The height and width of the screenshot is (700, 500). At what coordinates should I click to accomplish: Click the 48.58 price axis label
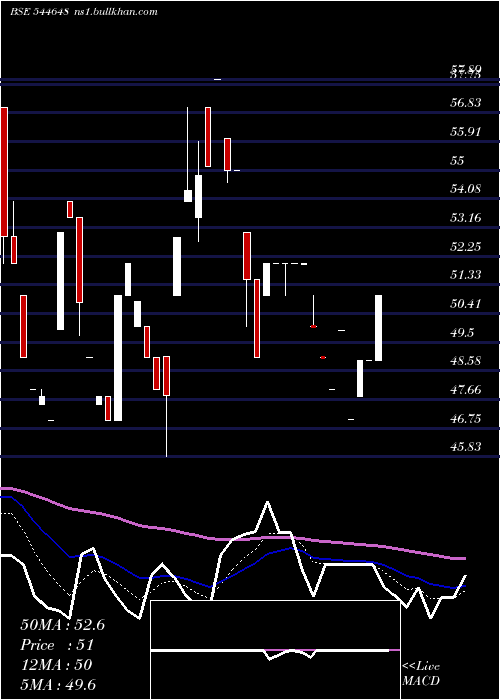pos(466,361)
